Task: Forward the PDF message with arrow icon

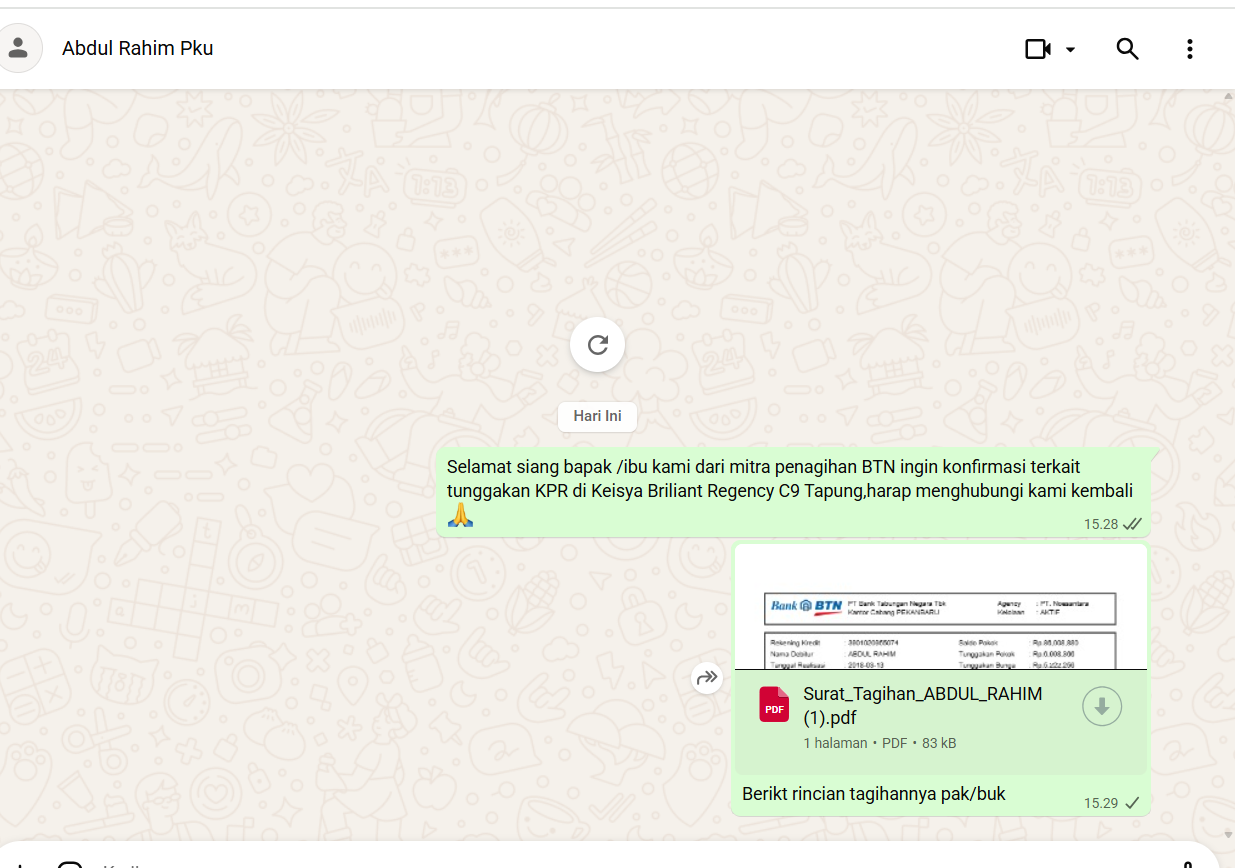Action: pyautogui.click(x=707, y=679)
